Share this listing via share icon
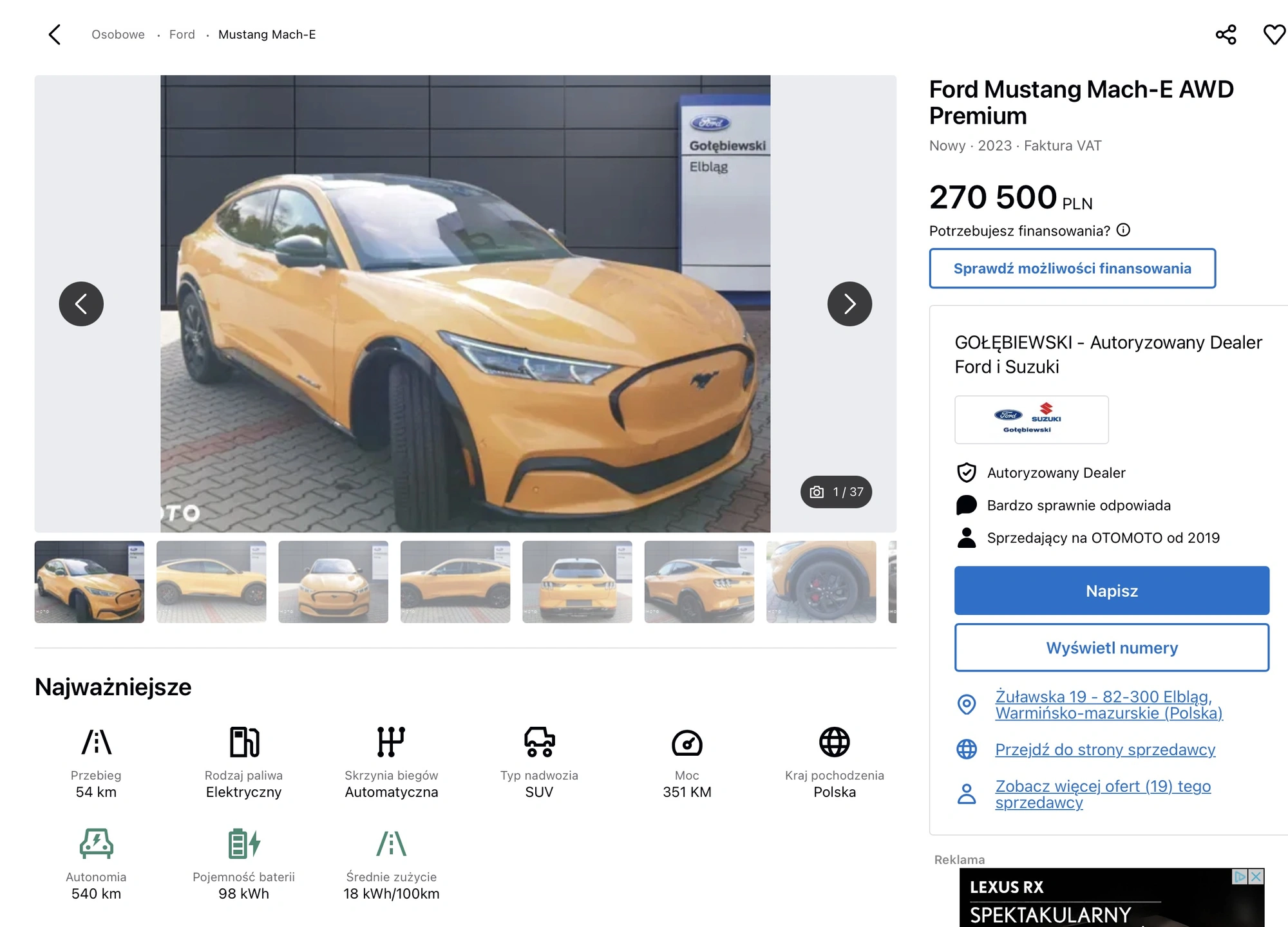1288x927 pixels. pyautogui.click(x=1226, y=35)
